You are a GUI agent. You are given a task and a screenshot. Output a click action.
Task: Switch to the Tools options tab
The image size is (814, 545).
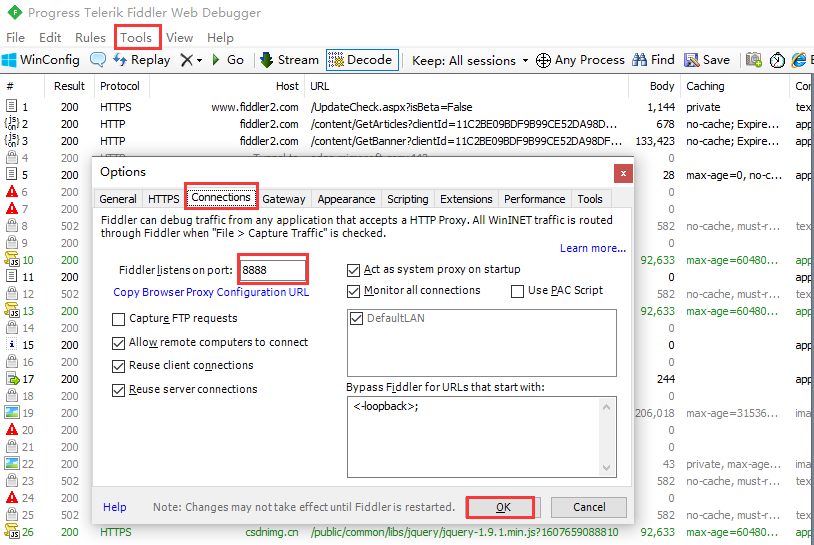click(590, 199)
